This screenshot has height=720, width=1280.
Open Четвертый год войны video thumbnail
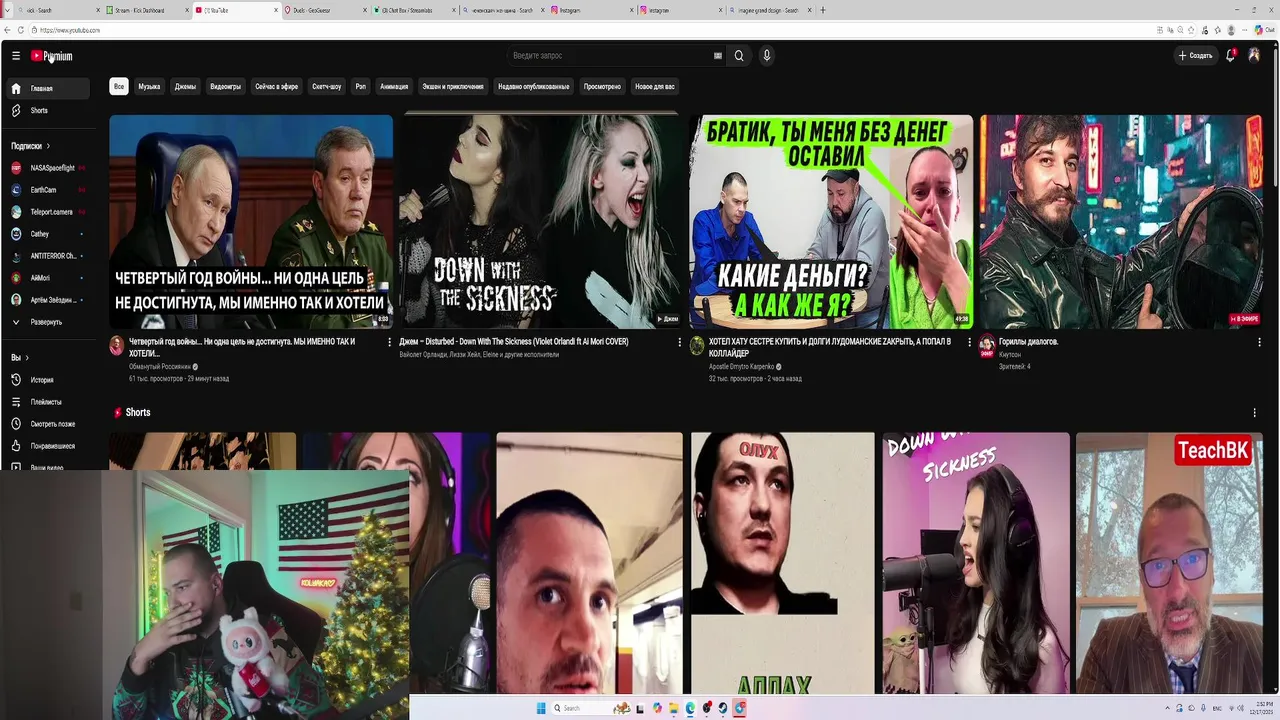251,221
